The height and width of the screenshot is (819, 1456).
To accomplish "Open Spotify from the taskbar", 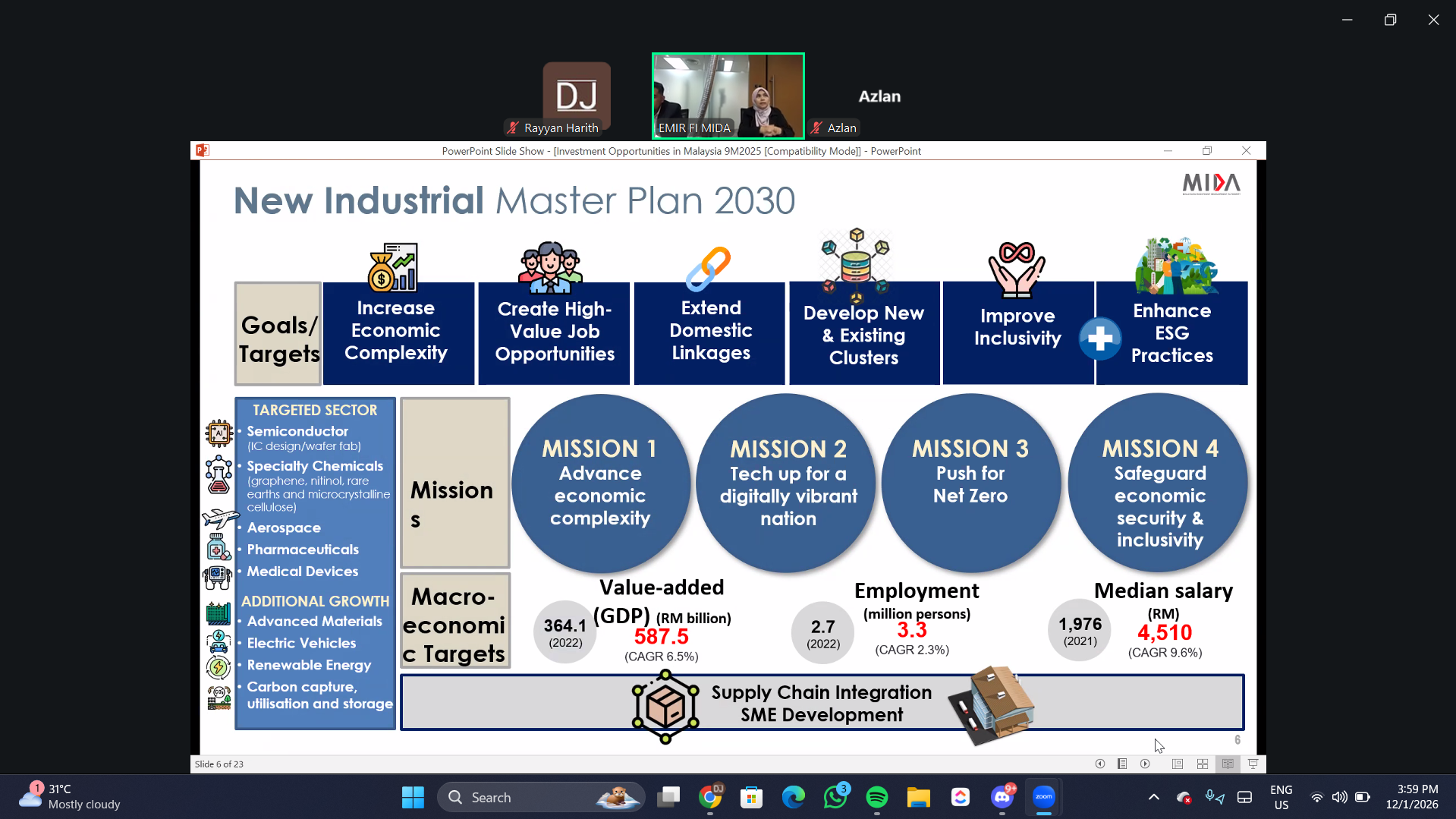I will coord(876,797).
